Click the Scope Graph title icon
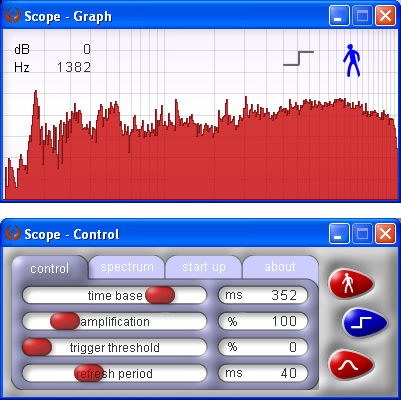This screenshot has height=400, width=401. [x=13, y=16]
